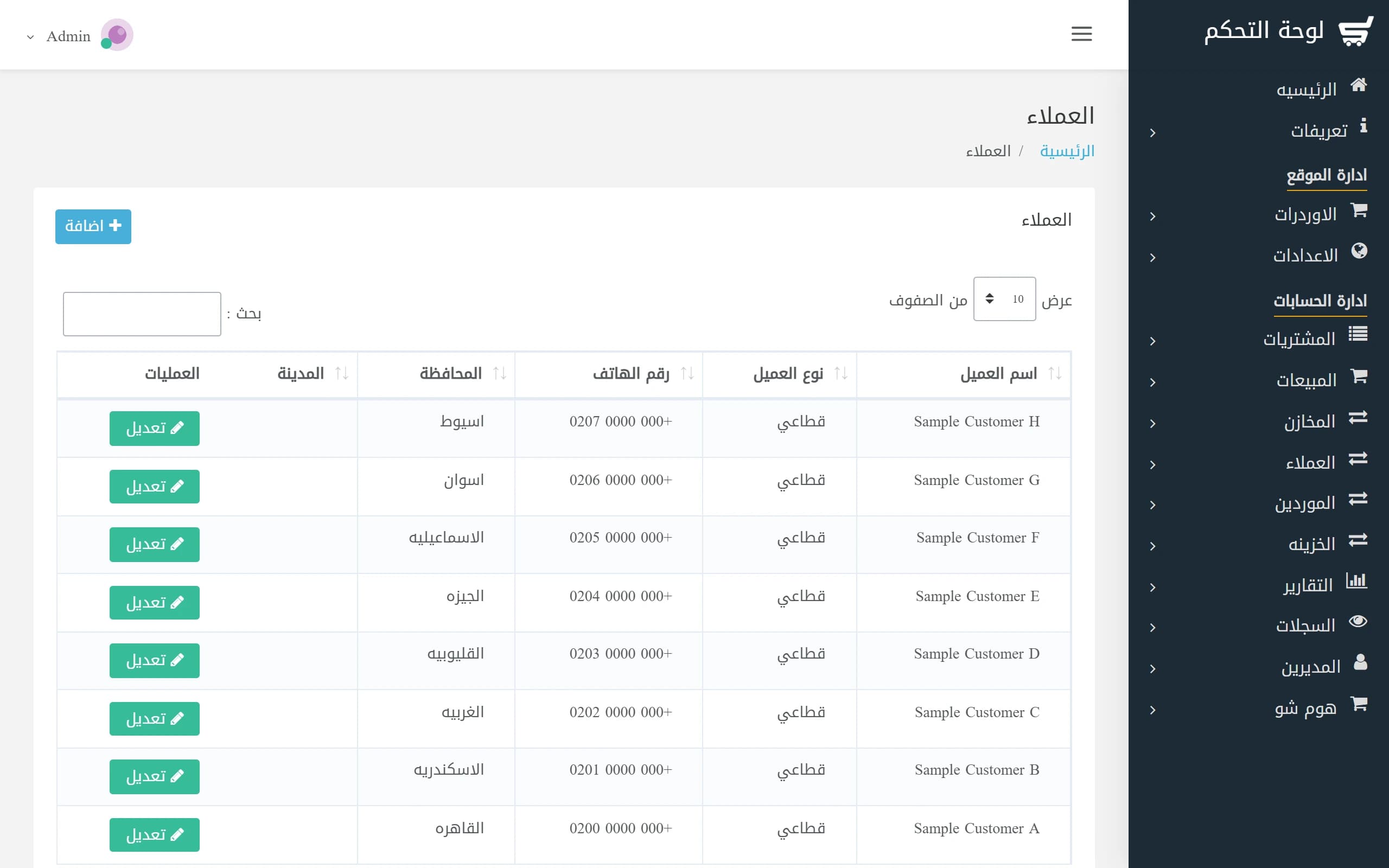Open the هوم شو sidebar menu item
This screenshot has width=1389, height=868.
coord(1259,709)
